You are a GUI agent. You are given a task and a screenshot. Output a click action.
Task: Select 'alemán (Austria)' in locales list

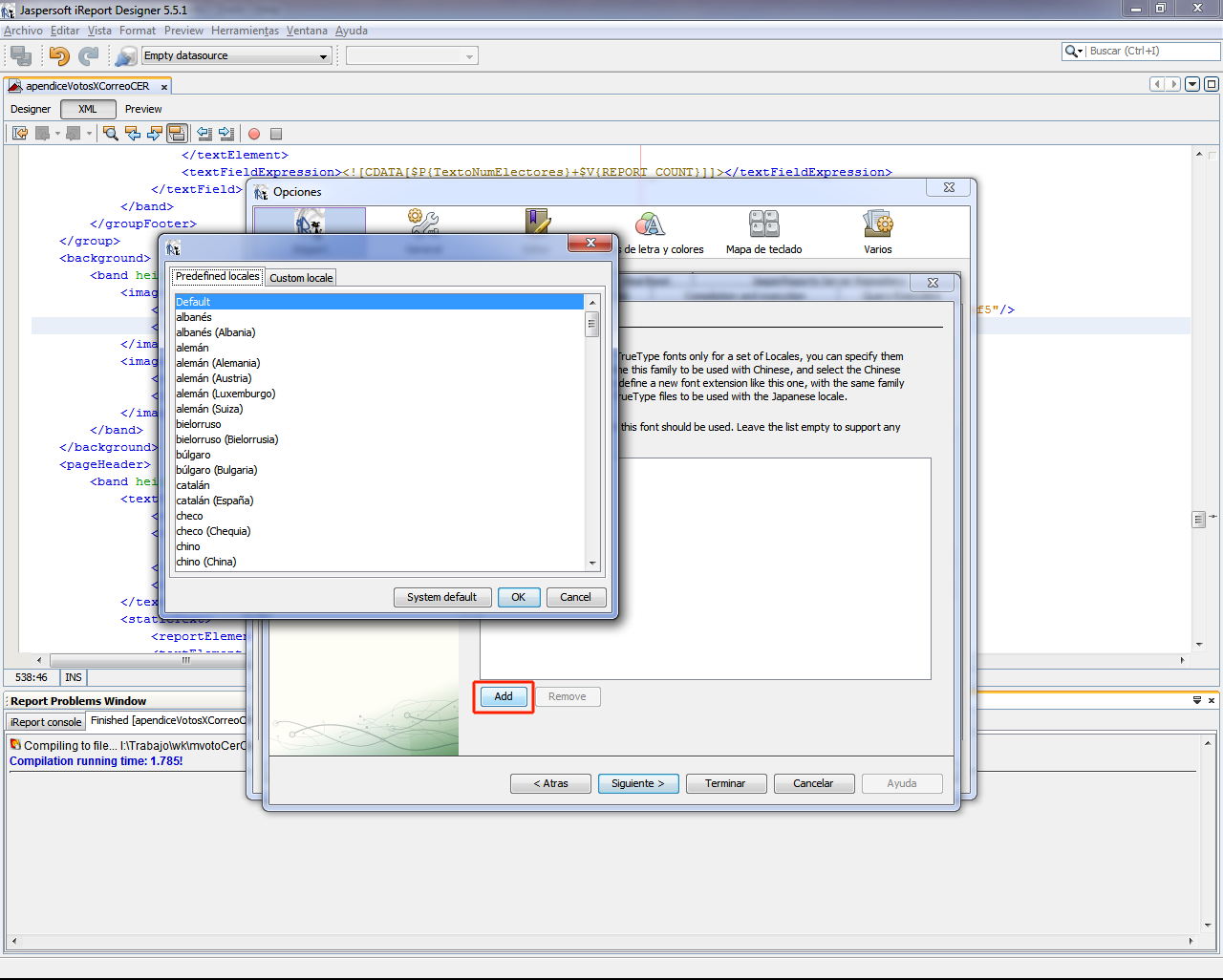coord(378,378)
